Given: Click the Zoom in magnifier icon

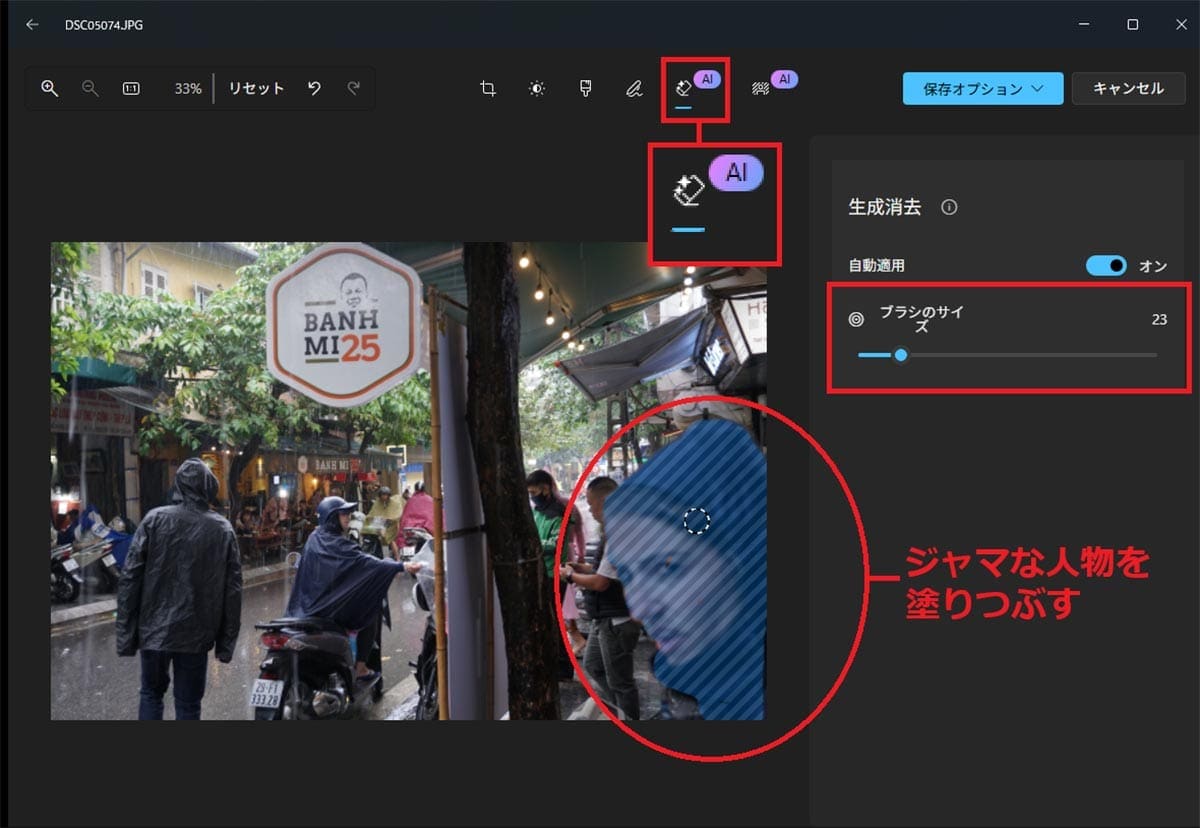Looking at the screenshot, I should click(50, 88).
